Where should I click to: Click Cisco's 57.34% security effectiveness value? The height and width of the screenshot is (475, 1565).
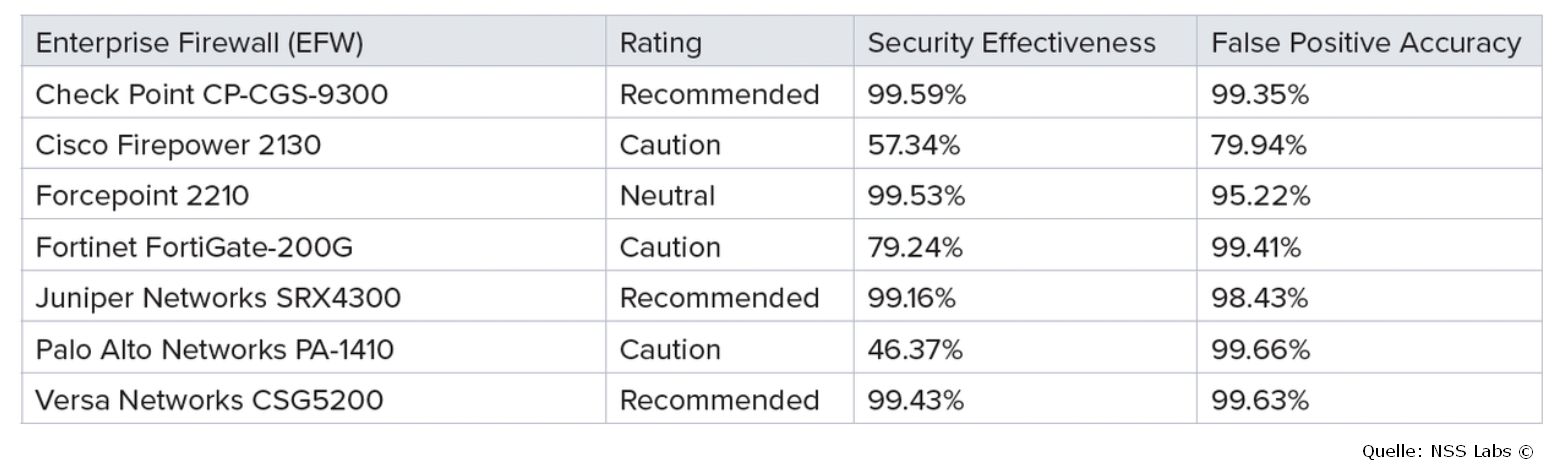click(914, 145)
